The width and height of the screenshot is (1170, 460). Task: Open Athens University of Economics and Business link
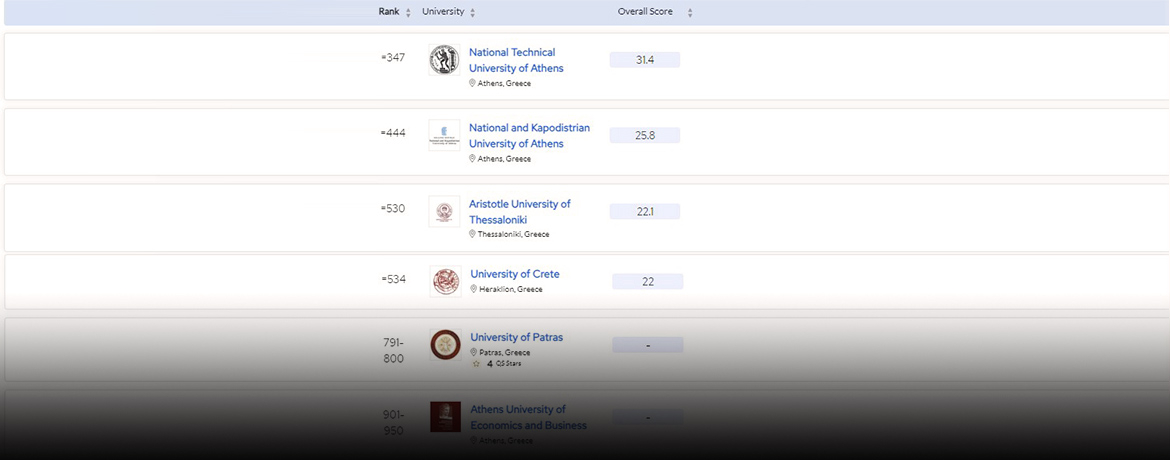coord(528,417)
